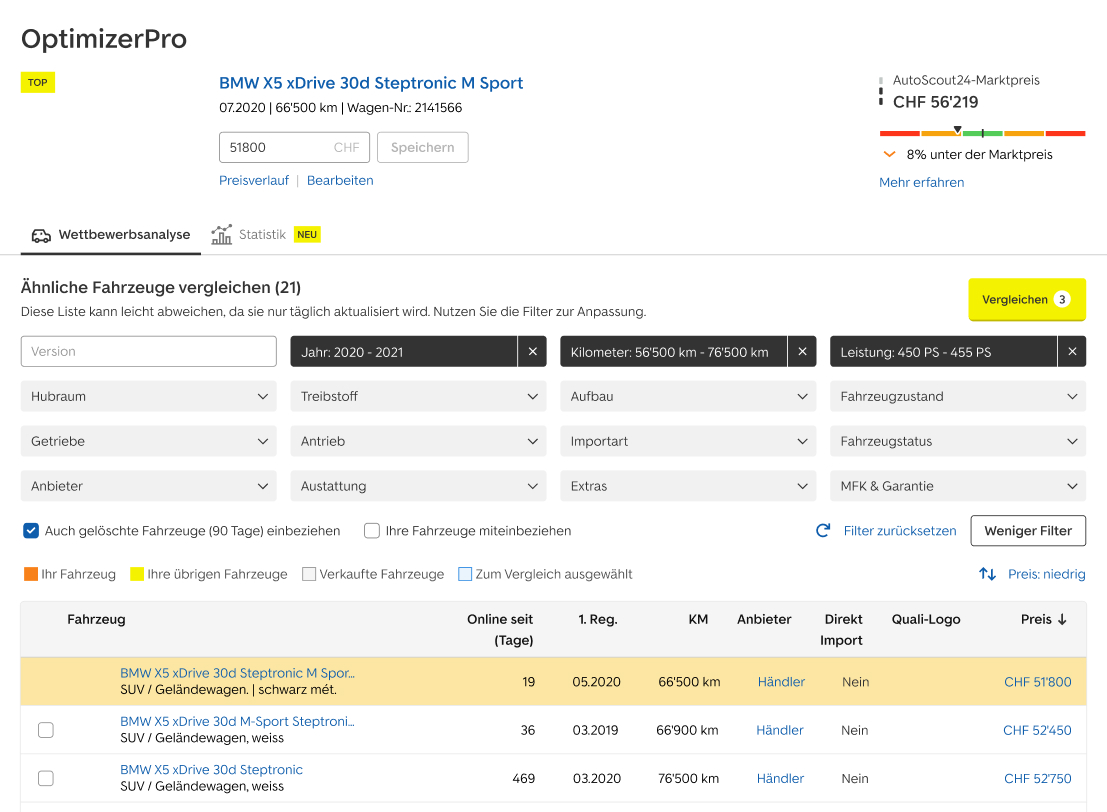
Task: Enable Ihre Fahrzeuge miteinbeziehen checkbox
Action: click(x=372, y=531)
